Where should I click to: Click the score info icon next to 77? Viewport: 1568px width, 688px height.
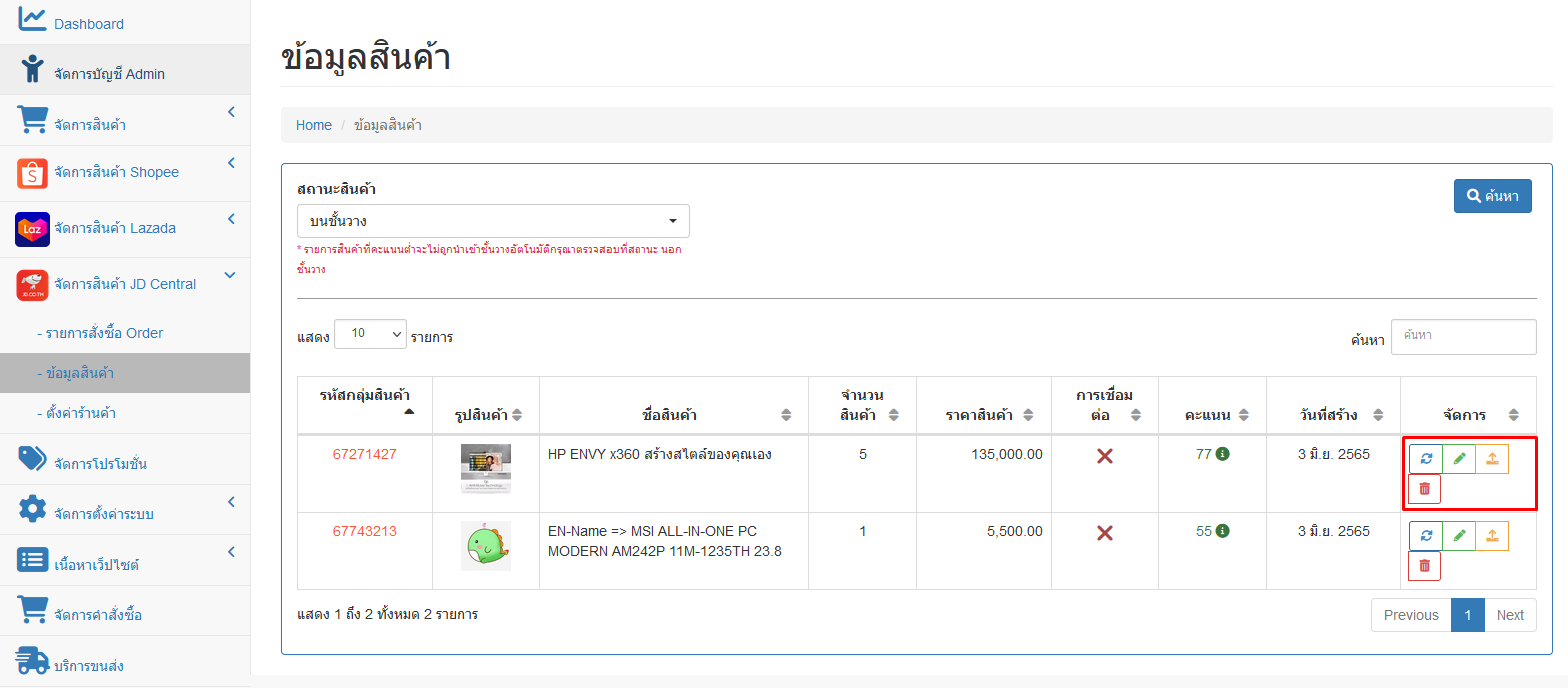1222,454
